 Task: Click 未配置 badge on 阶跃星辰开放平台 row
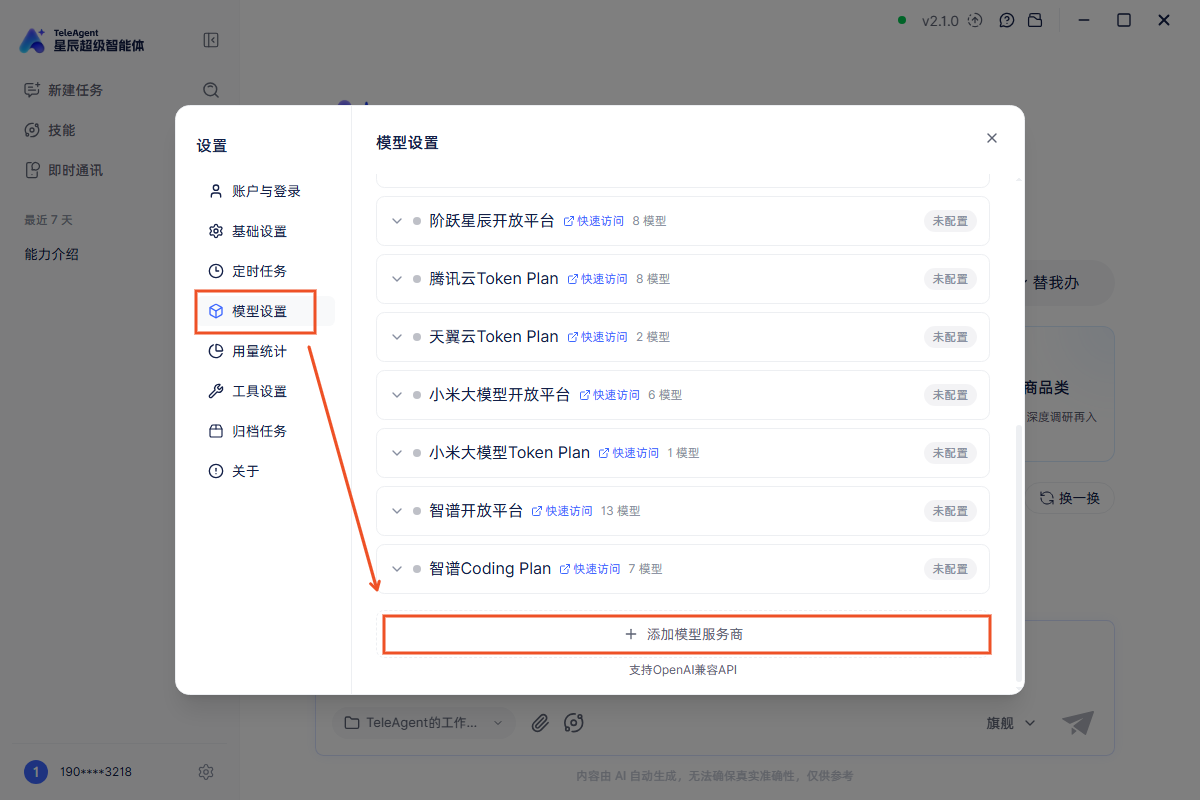(950, 221)
